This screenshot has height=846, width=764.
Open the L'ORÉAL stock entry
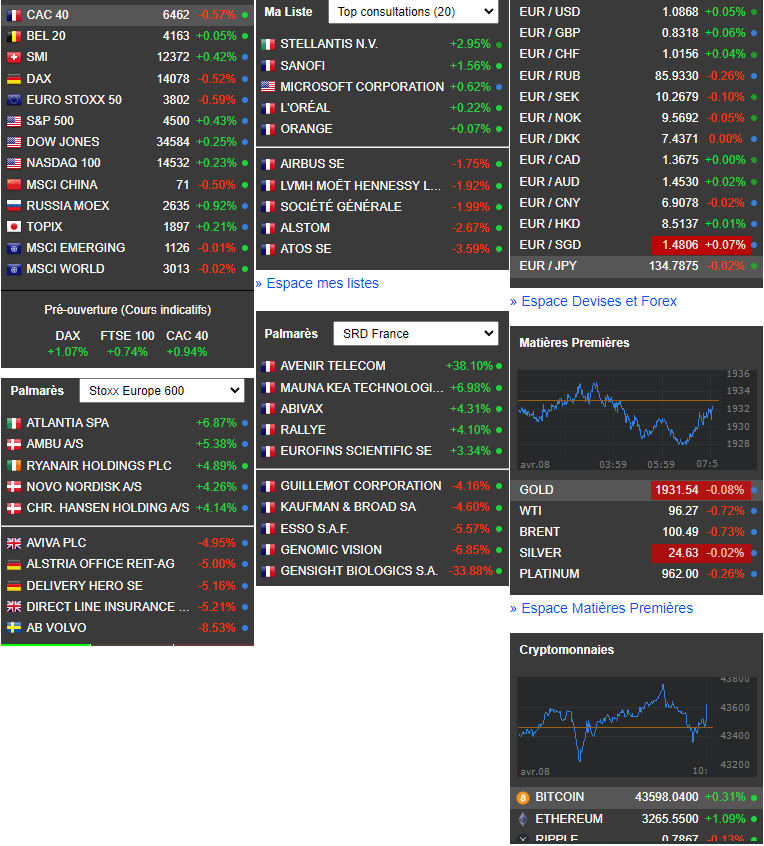[x=382, y=108]
